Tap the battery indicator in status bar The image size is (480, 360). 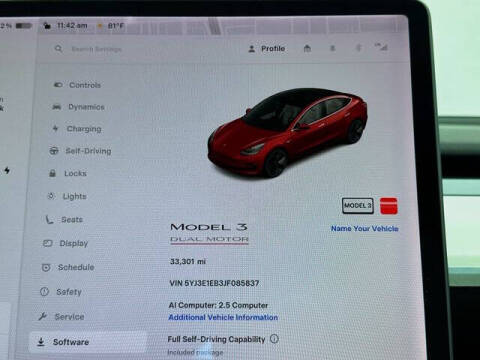pos(24,25)
